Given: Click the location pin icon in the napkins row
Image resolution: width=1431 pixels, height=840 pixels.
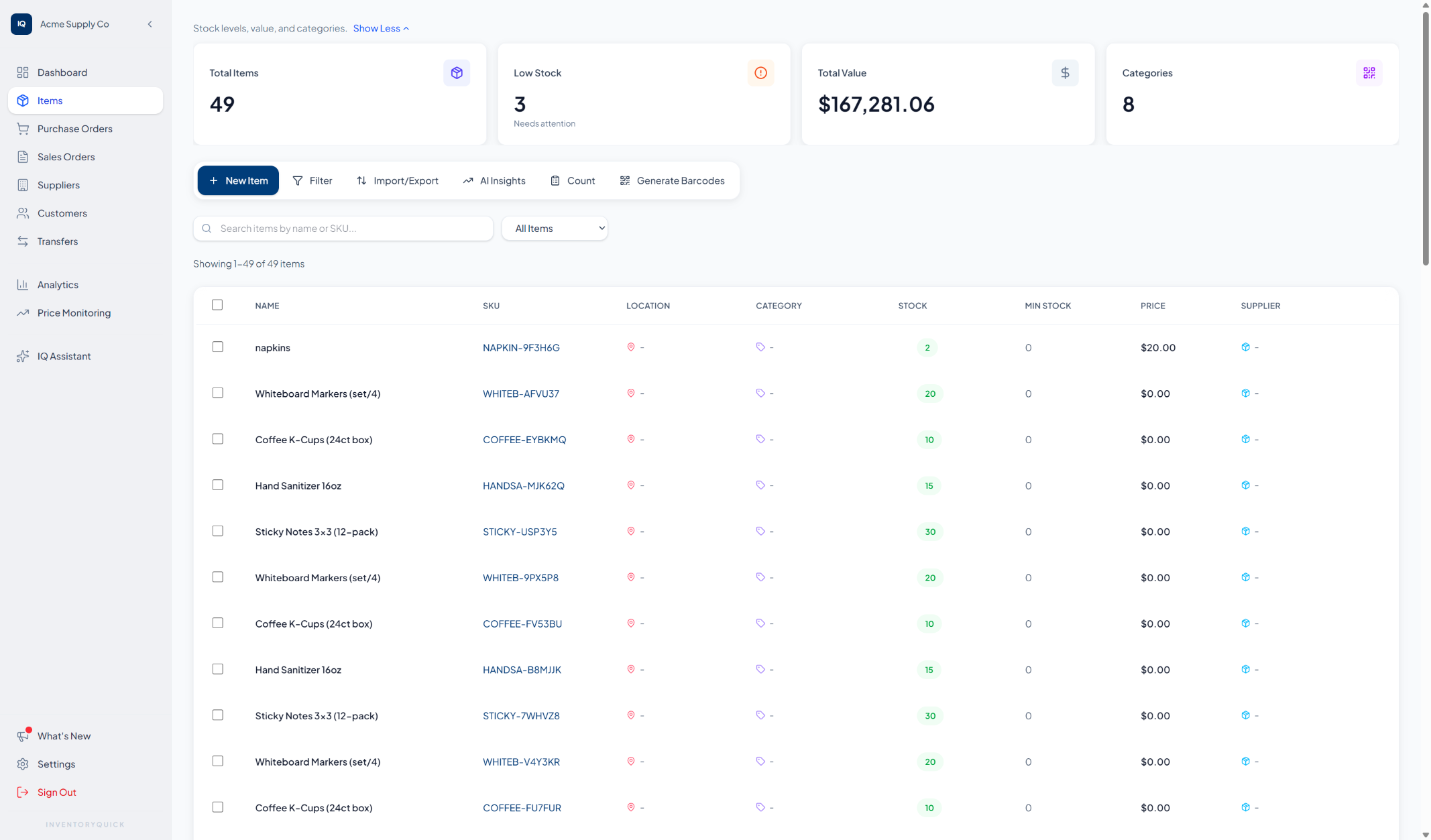Looking at the screenshot, I should pos(629,347).
